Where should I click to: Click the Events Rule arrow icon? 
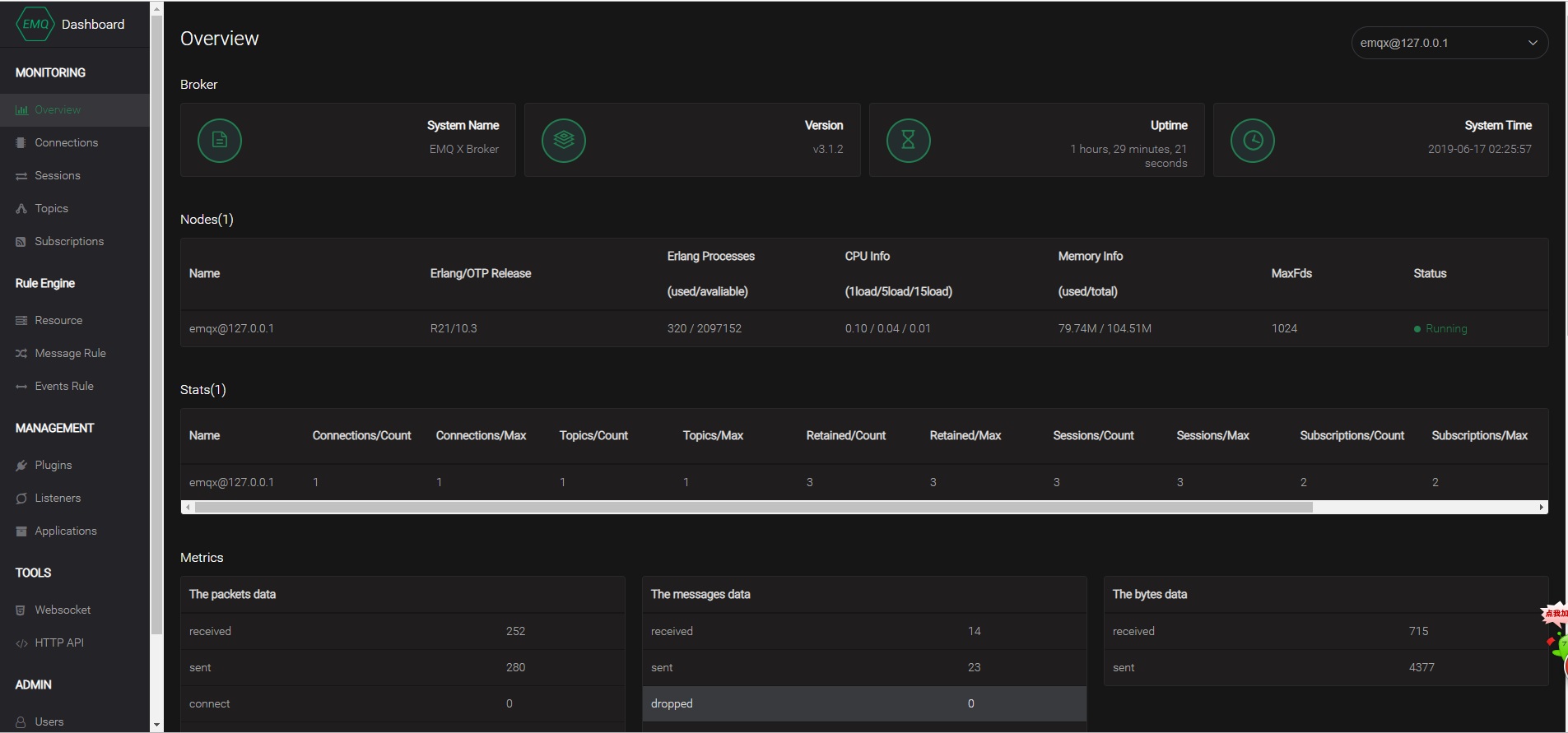(21, 386)
